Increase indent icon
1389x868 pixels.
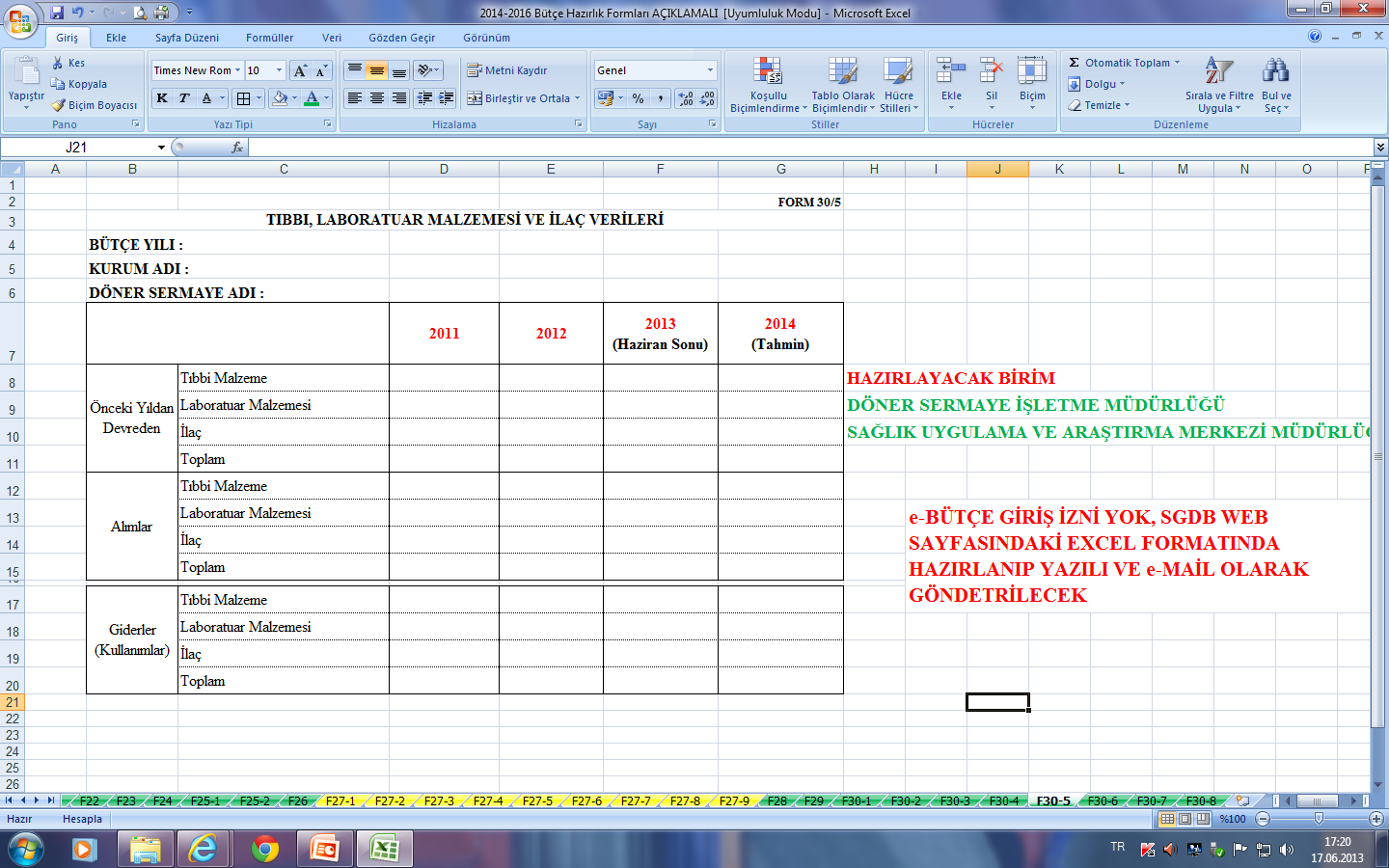[447, 98]
